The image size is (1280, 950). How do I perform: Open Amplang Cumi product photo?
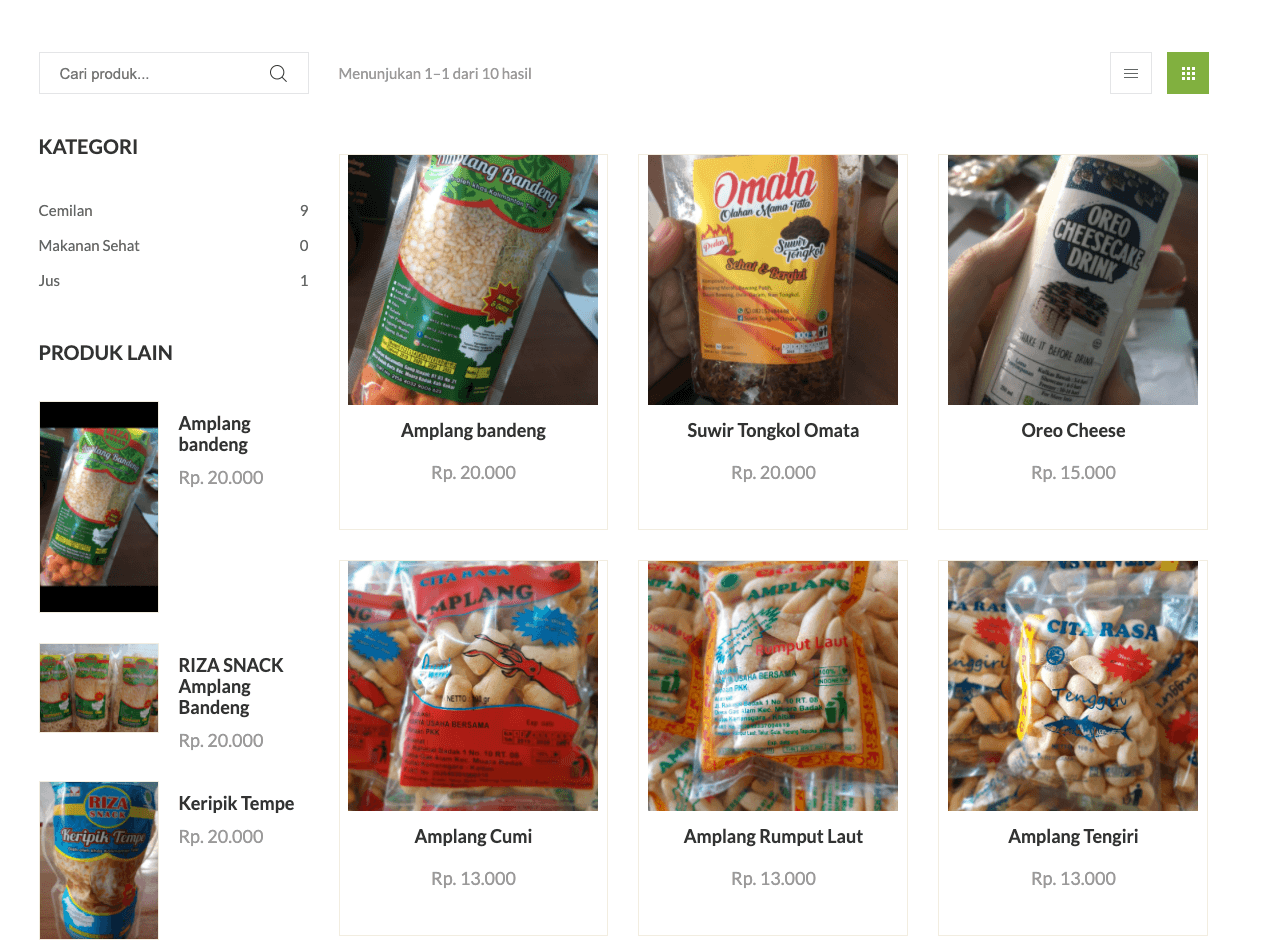click(x=473, y=686)
